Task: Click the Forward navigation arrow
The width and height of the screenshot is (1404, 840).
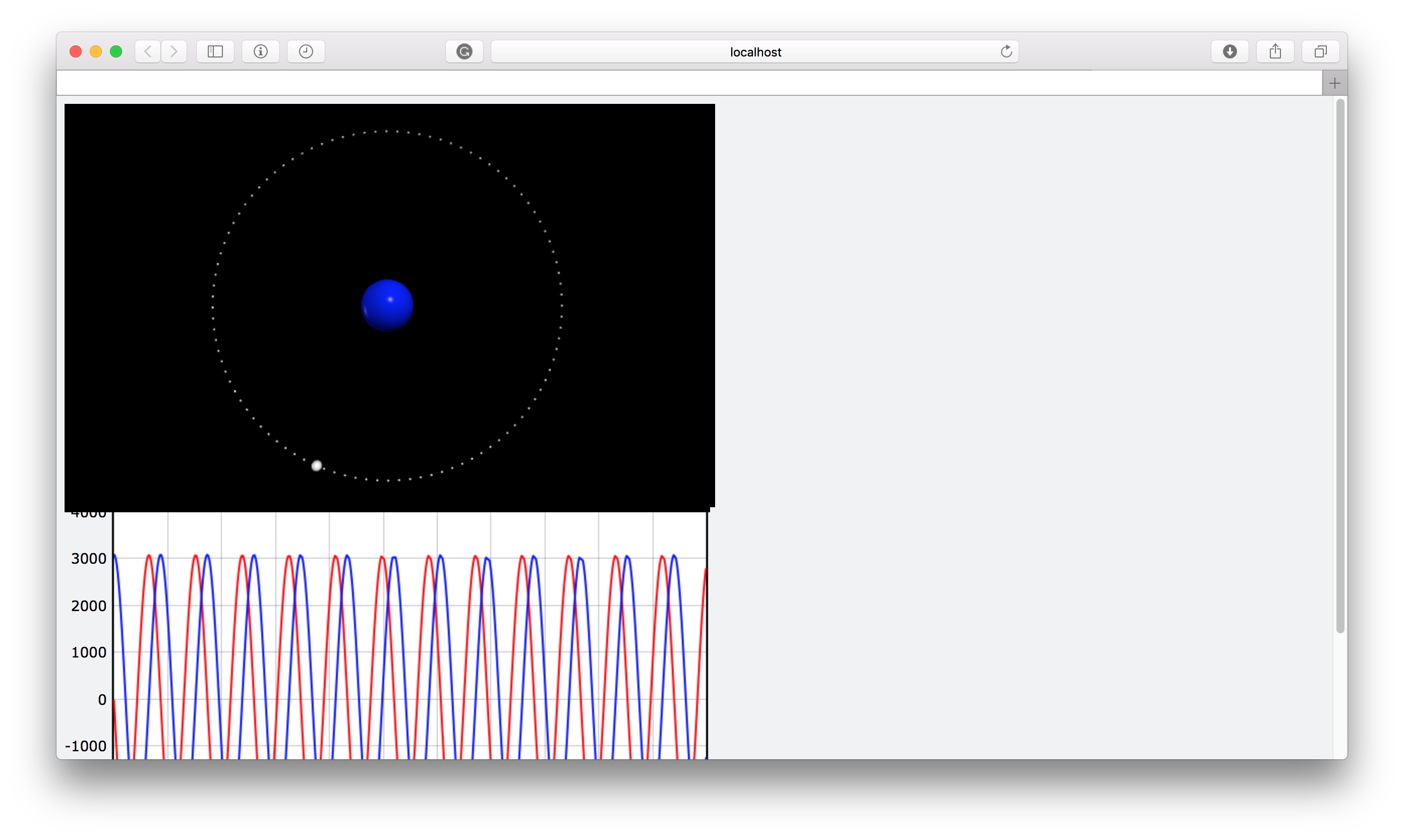Action: pos(174,51)
